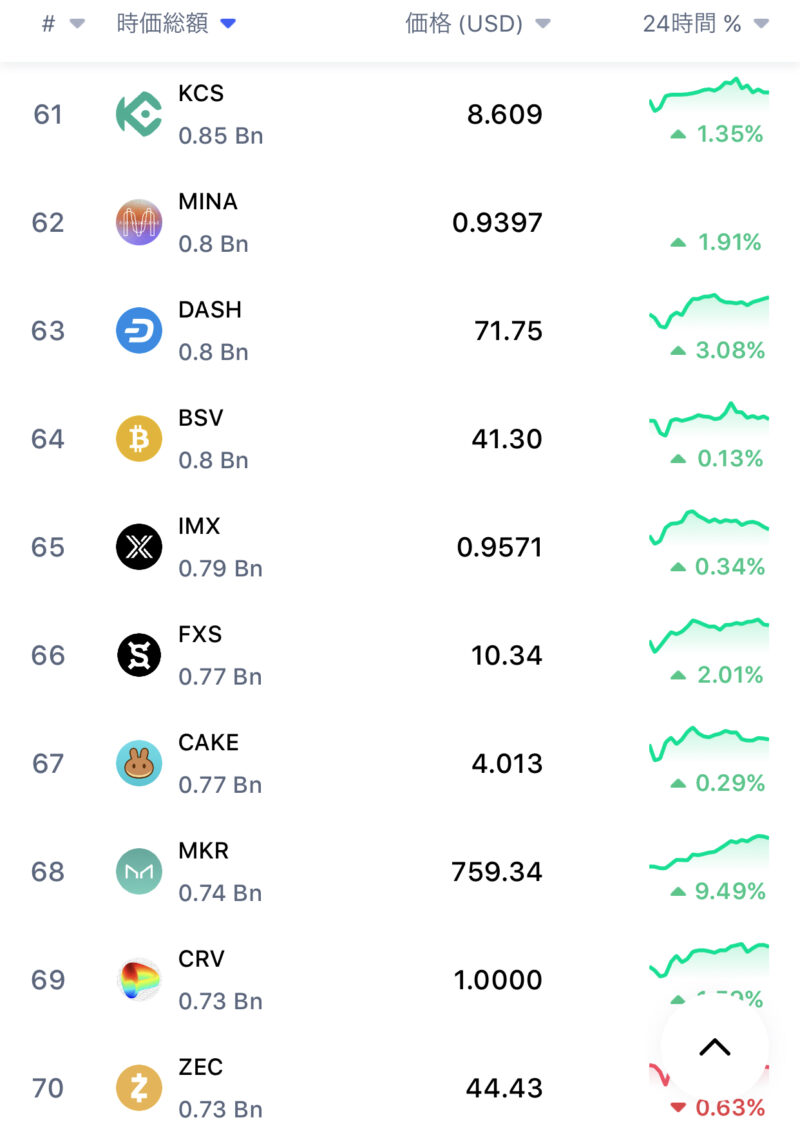Click the KCS coin logo icon

coord(138,114)
